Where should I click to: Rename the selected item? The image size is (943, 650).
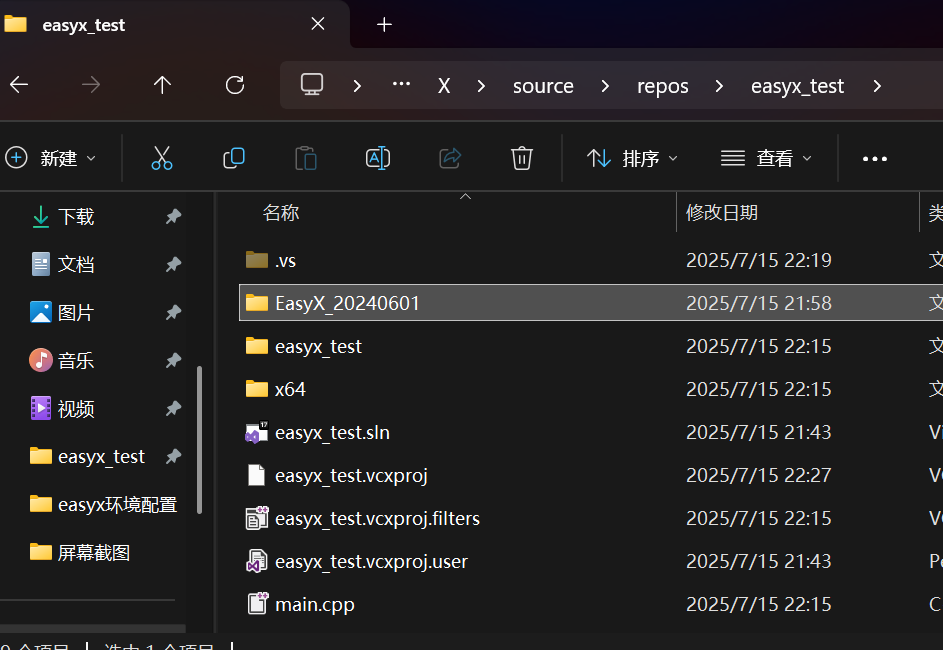click(x=378, y=158)
